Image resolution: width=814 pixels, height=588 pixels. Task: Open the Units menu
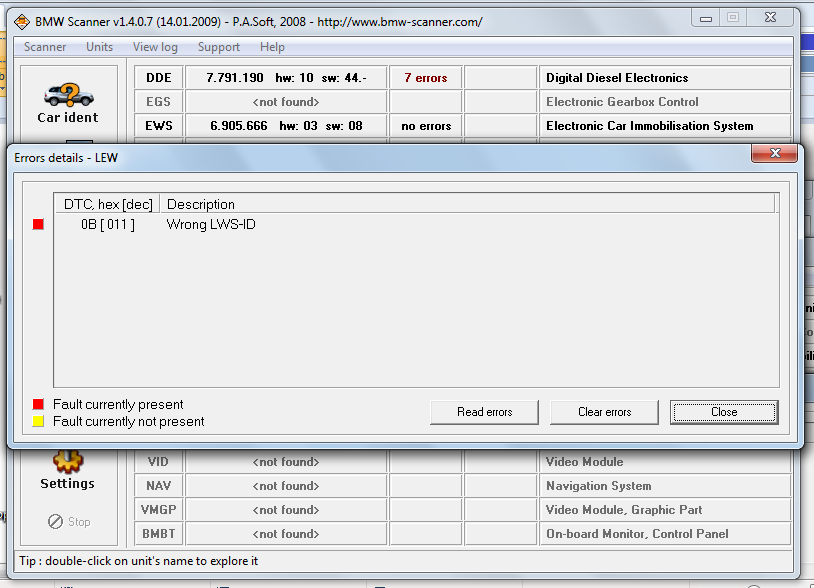point(99,47)
